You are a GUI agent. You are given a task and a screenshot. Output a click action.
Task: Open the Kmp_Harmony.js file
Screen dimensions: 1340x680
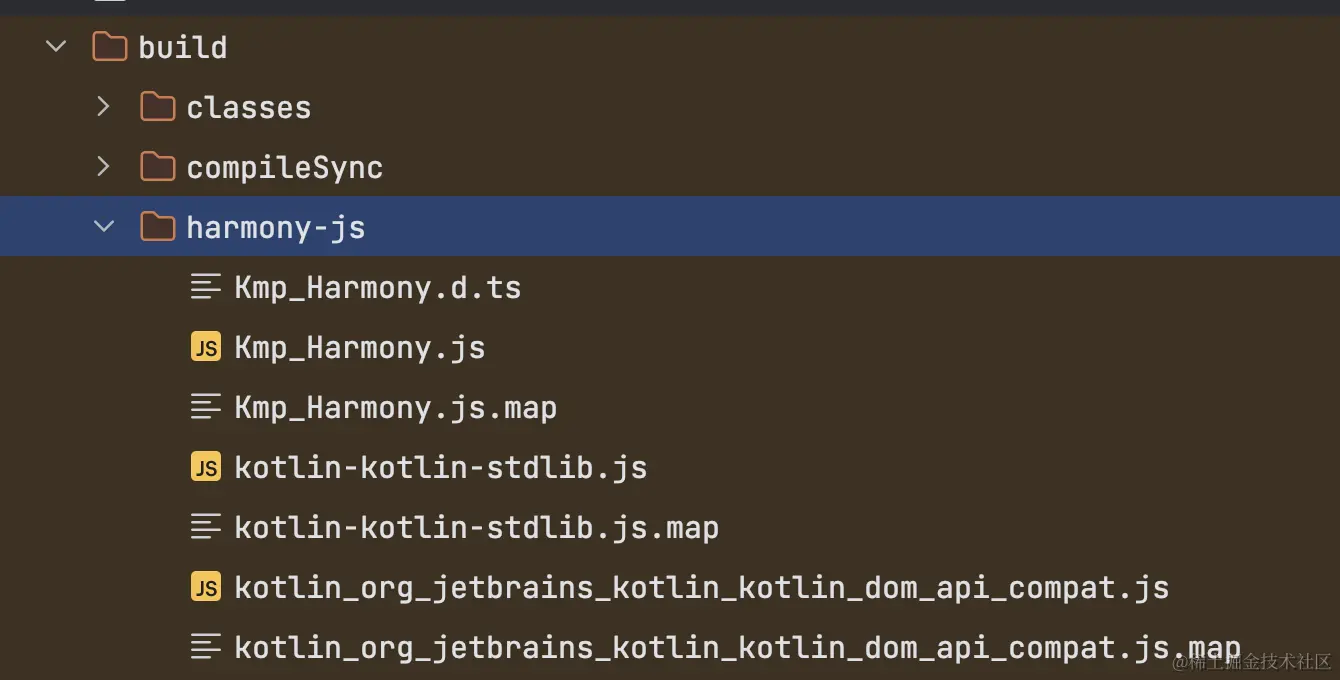360,348
